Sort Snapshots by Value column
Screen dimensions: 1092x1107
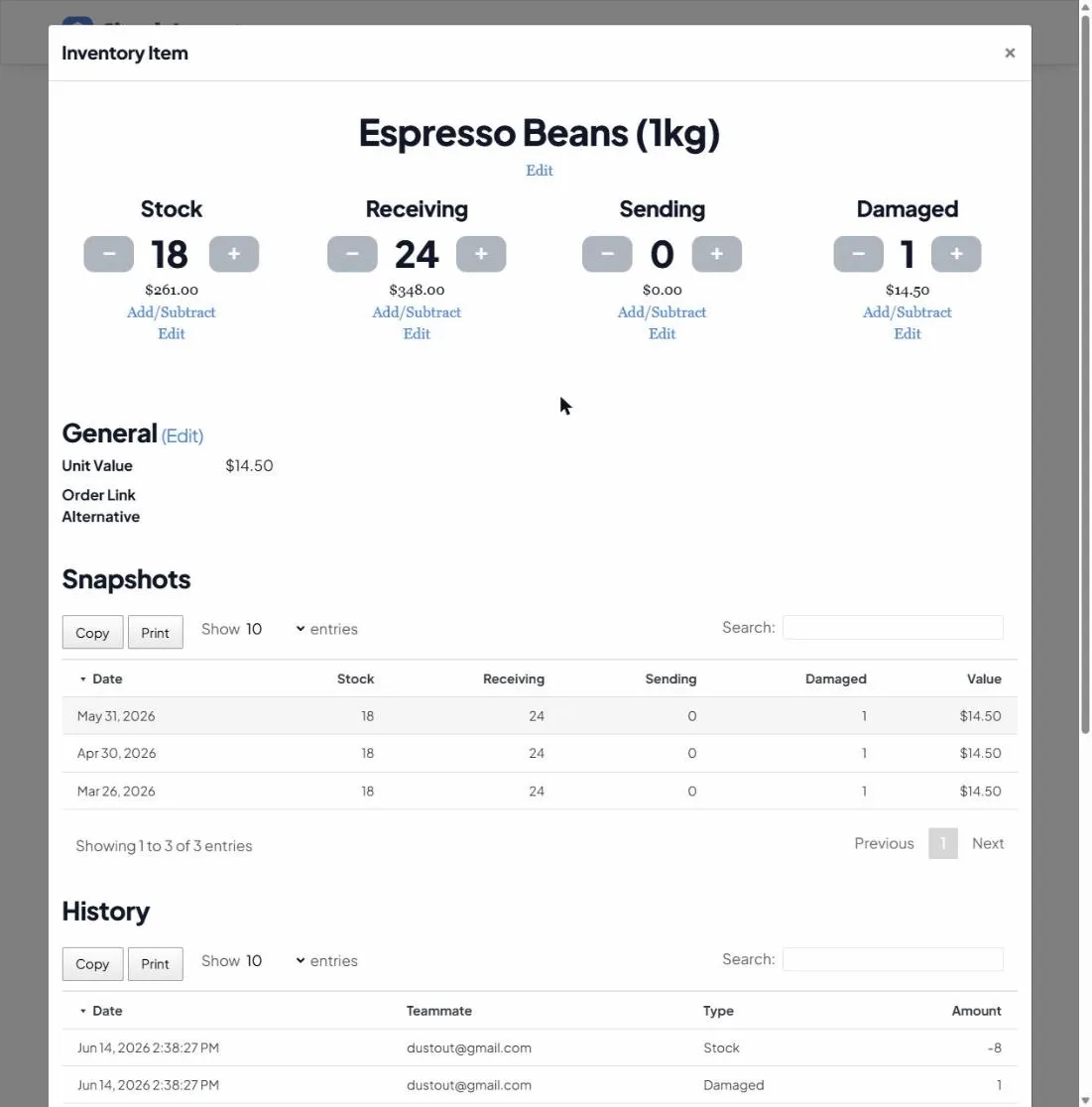984,679
